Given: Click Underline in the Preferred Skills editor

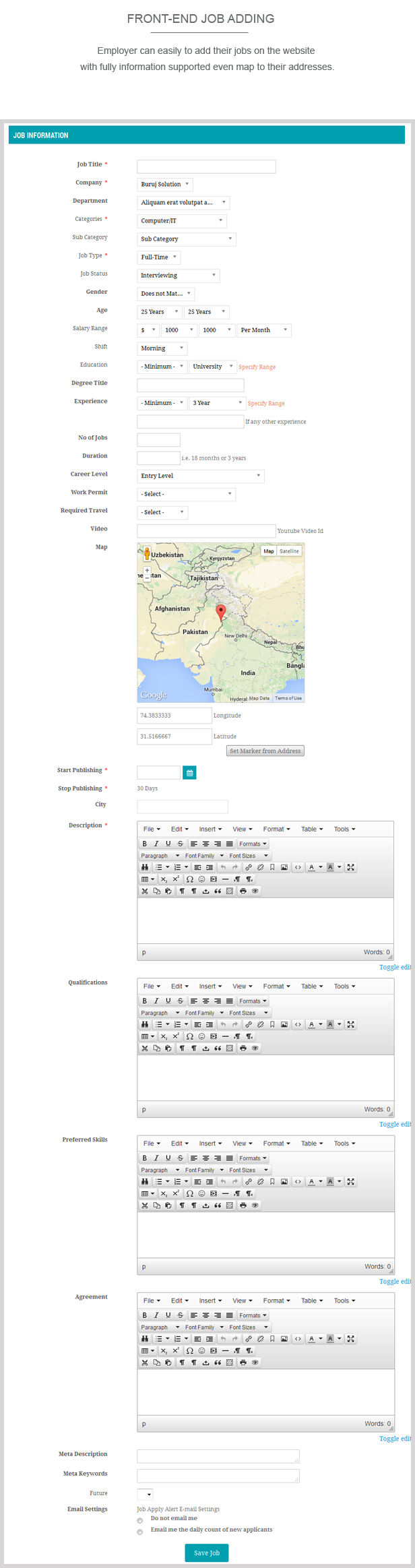Looking at the screenshot, I should point(168,1158).
